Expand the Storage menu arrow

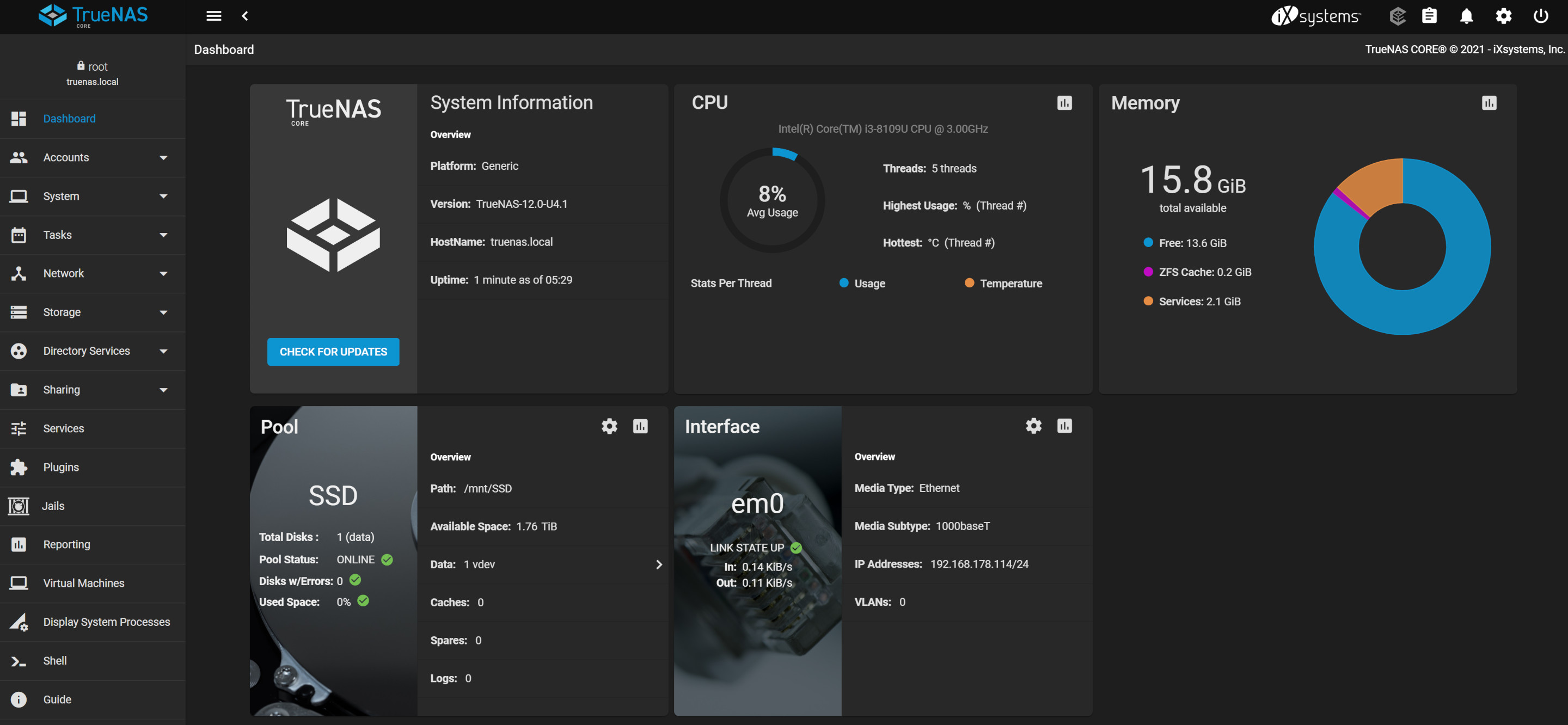click(x=163, y=312)
